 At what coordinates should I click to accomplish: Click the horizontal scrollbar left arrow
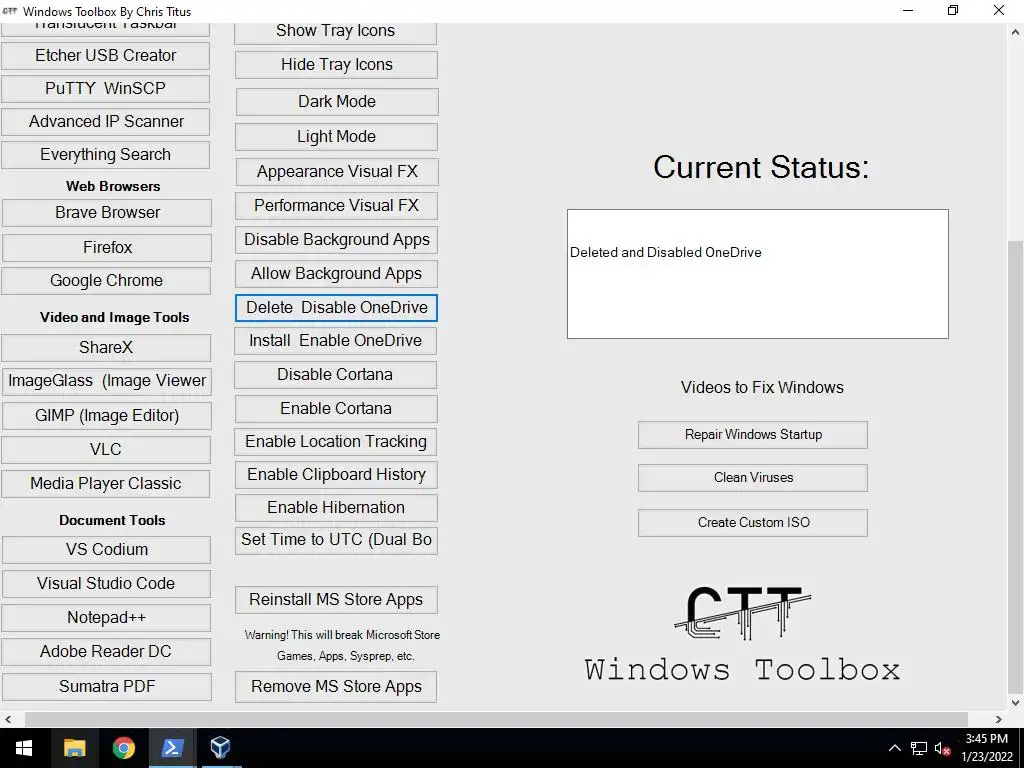tap(8, 719)
